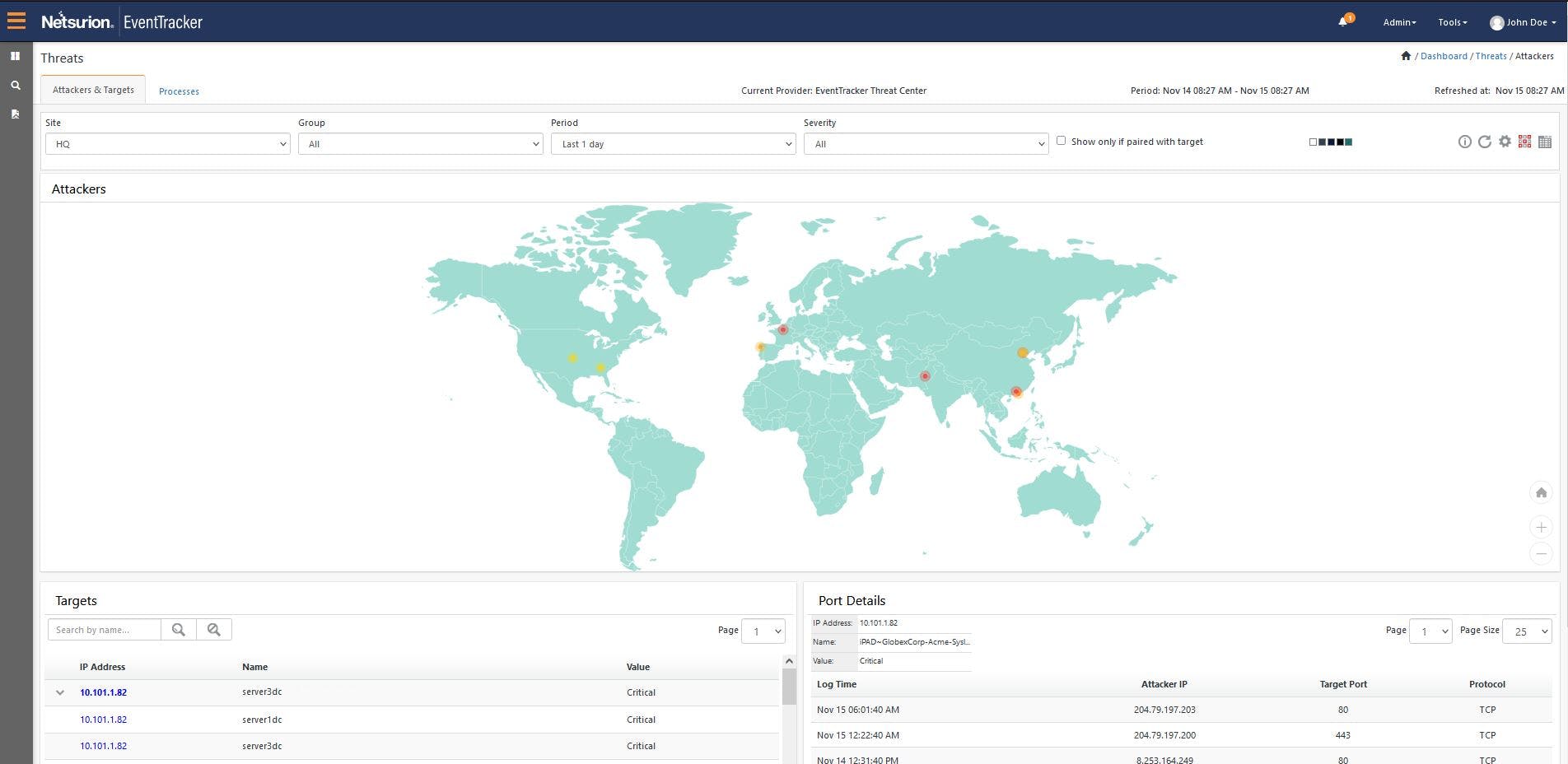
Task: Navigate to Dashboard via breadcrumb link
Action: coord(1444,55)
